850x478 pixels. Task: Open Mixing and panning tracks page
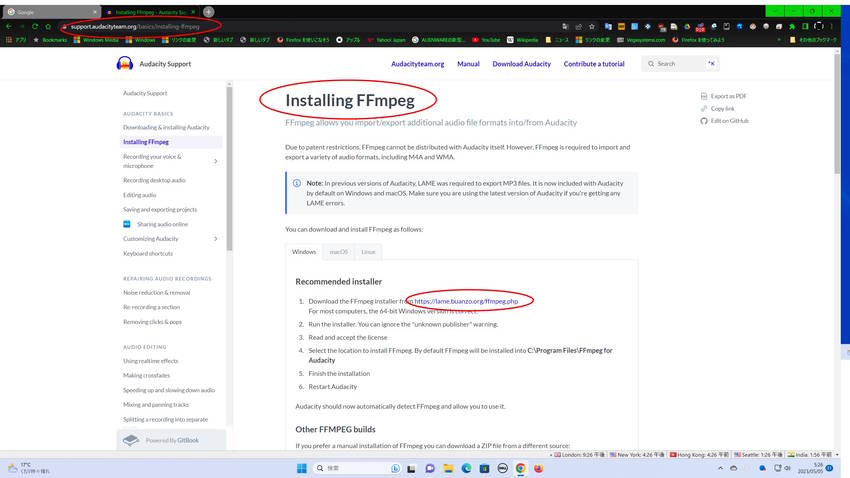pyautogui.click(x=156, y=405)
